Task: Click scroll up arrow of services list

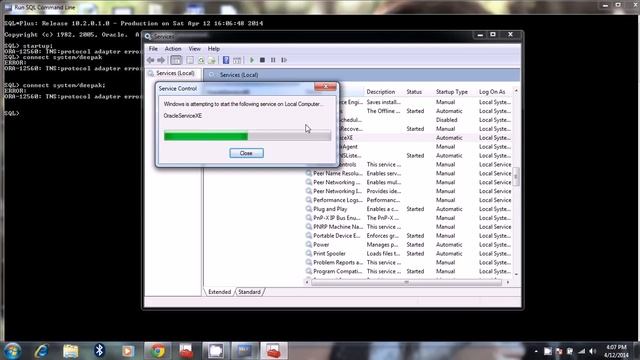Action: coord(516,91)
